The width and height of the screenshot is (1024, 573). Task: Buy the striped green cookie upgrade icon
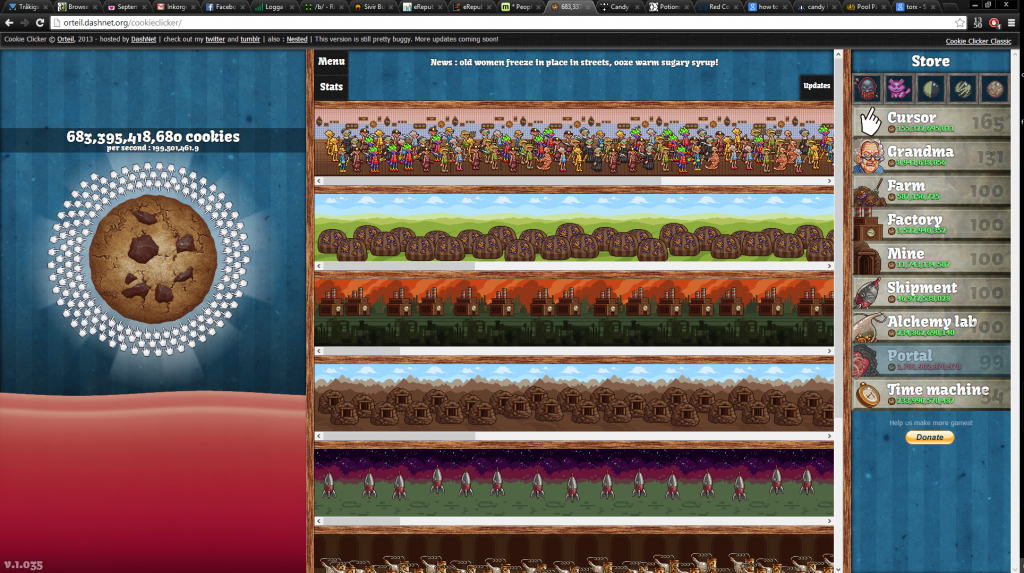(x=963, y=89)
